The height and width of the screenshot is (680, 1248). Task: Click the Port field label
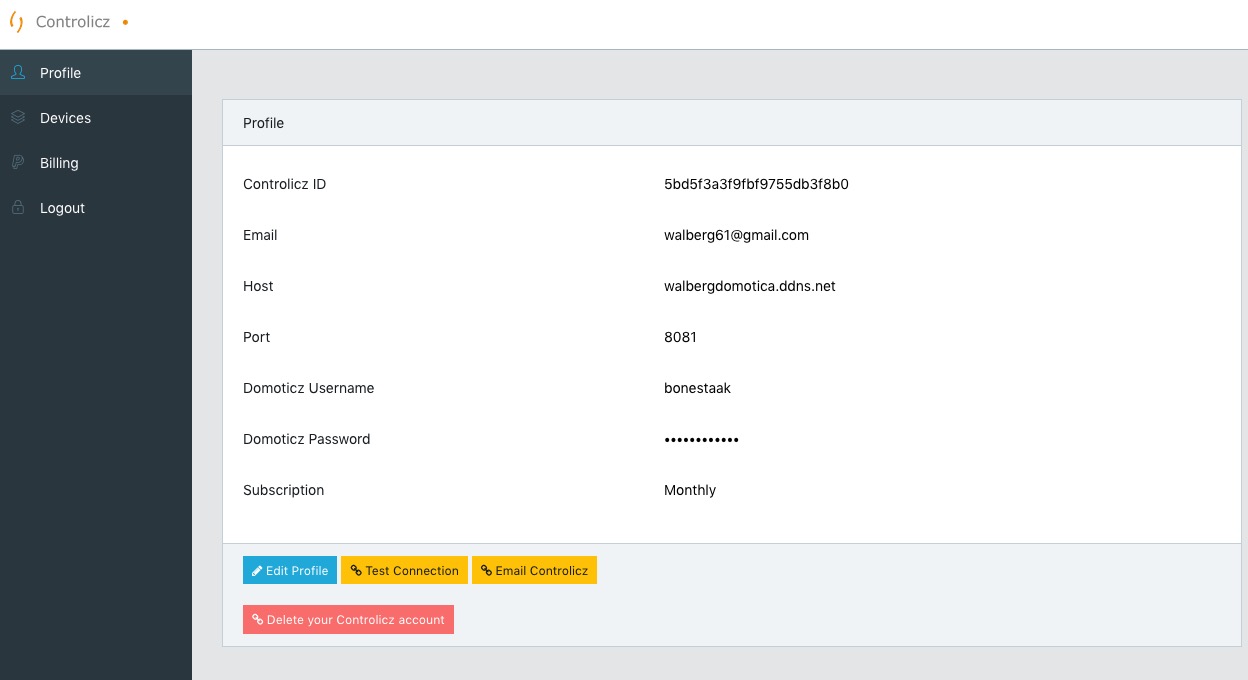point(257,337)
